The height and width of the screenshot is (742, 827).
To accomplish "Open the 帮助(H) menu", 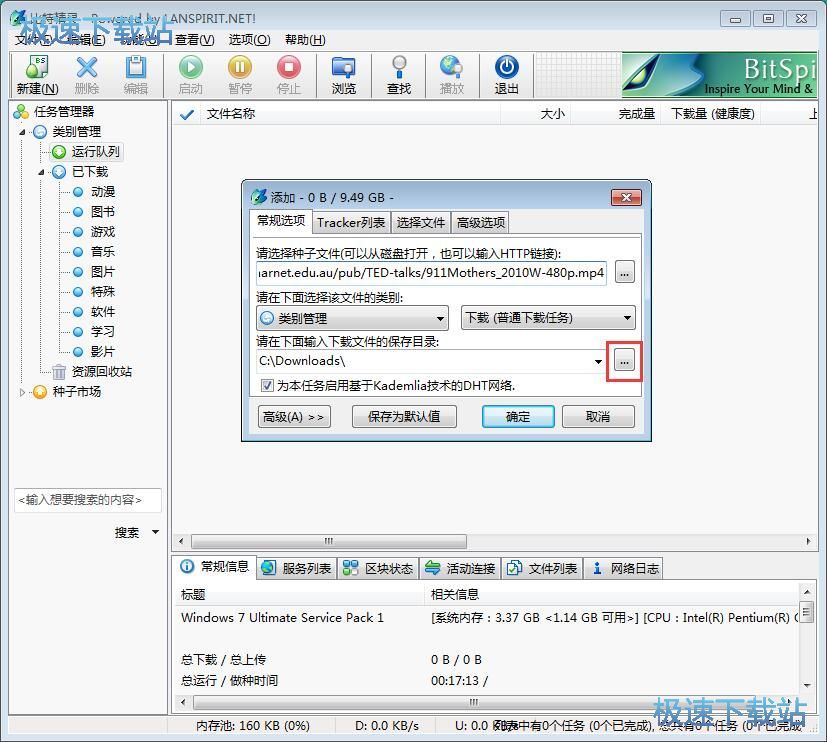I will coord(305,40).
